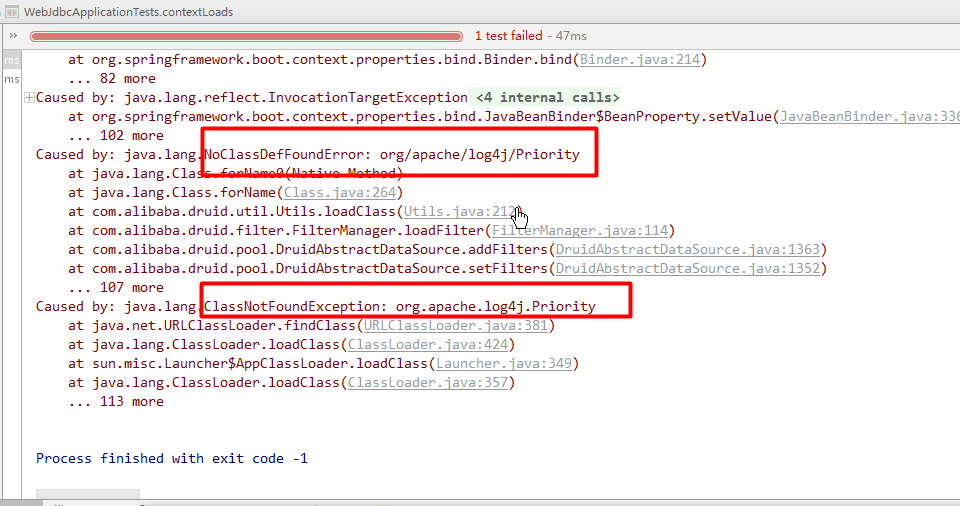Click the NoClassDefFoundError log4j/Priority line
Screen dimensions: 960x506
307,155
